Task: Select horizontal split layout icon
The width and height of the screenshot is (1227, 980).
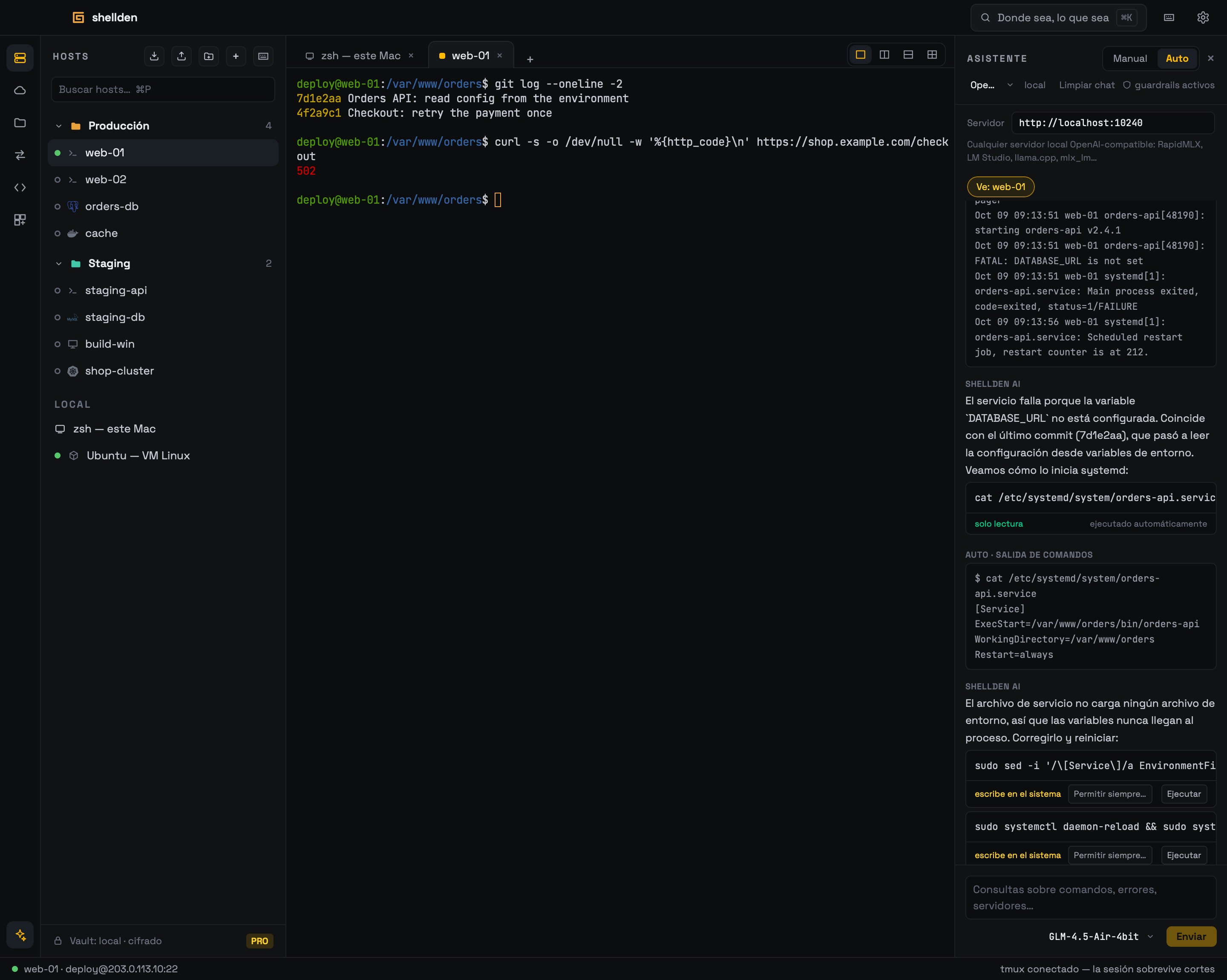Action: point(908,55)
